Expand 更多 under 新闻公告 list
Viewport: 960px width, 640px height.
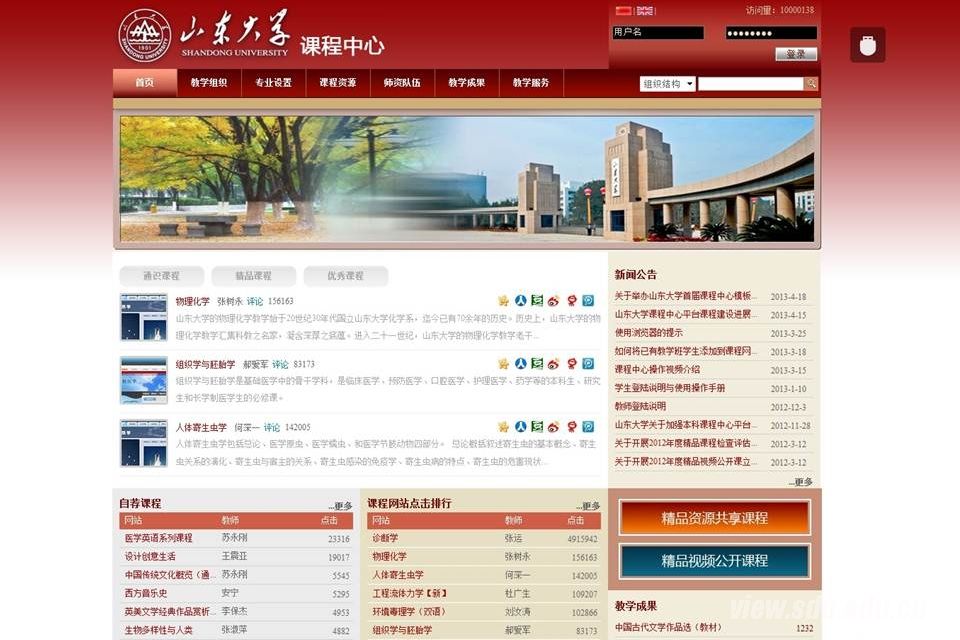tap(800, 482)
